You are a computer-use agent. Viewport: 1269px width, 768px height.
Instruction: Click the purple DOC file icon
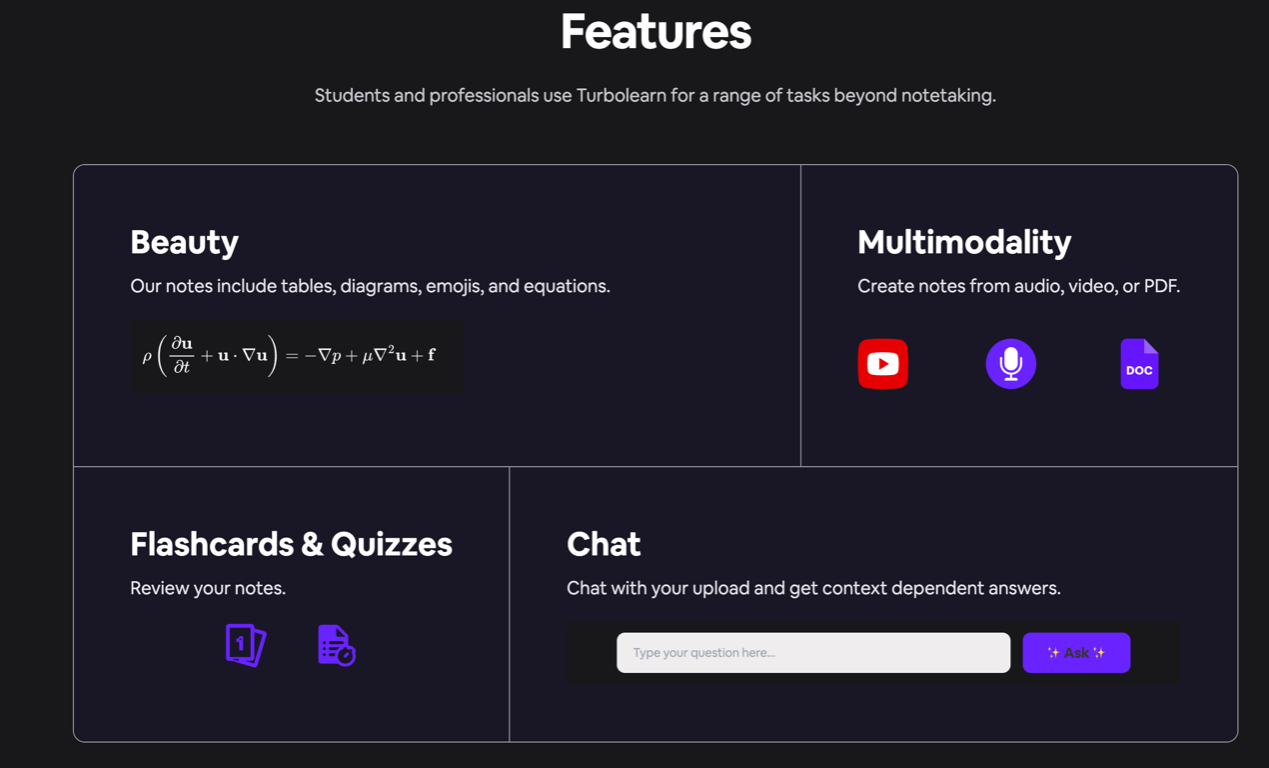(x=1139, y=364)
